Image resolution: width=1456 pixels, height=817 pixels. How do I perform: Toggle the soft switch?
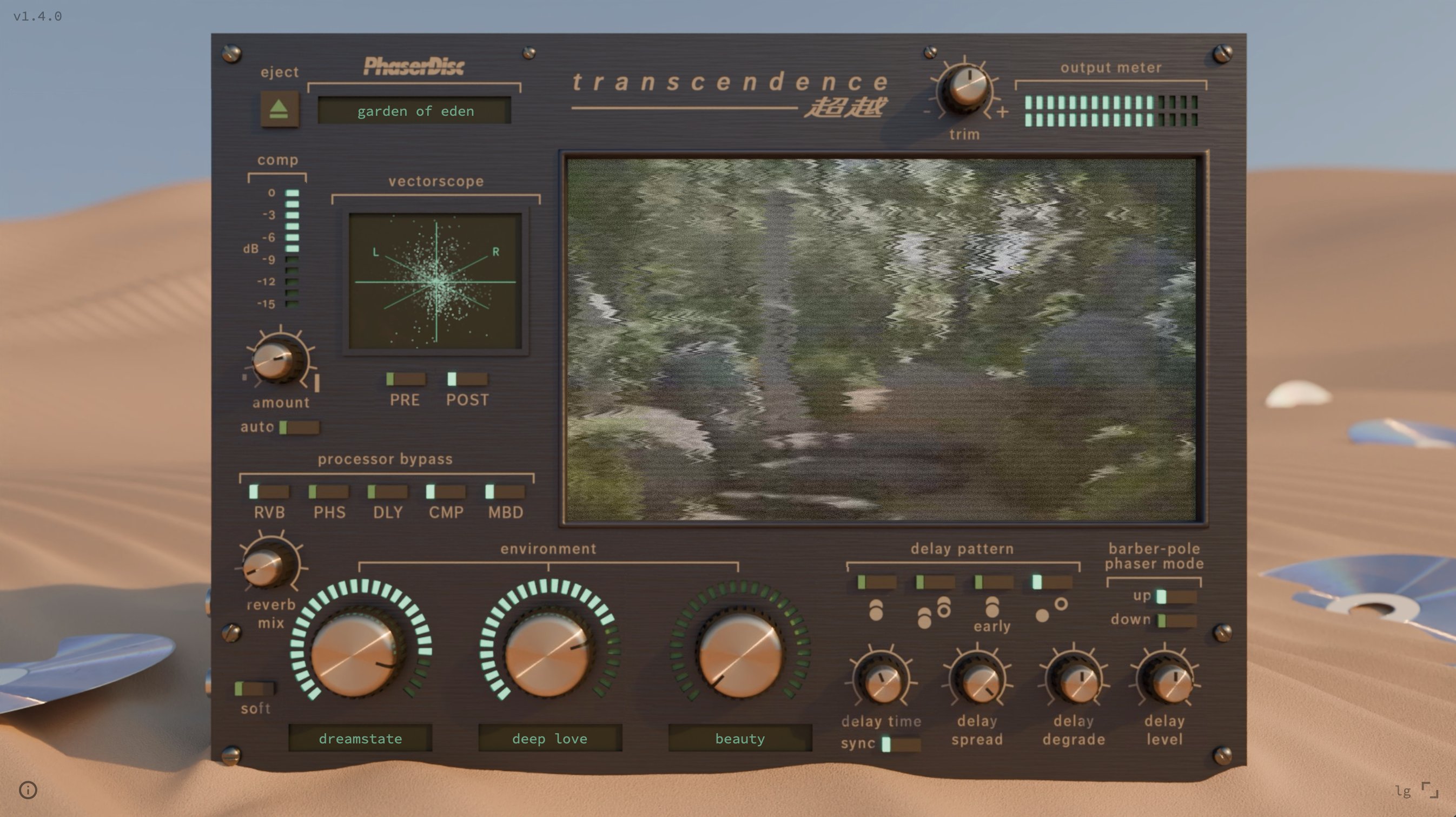[254, 689]
